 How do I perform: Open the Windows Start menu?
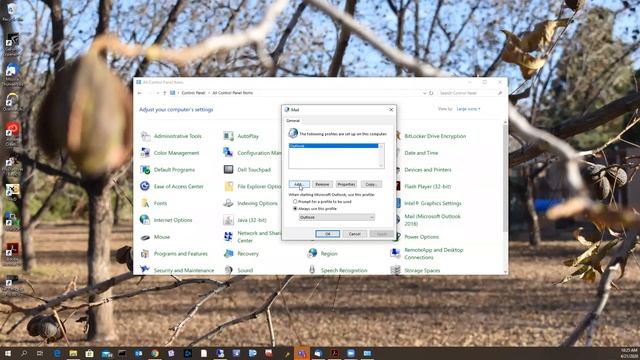(x=7, y=353)
